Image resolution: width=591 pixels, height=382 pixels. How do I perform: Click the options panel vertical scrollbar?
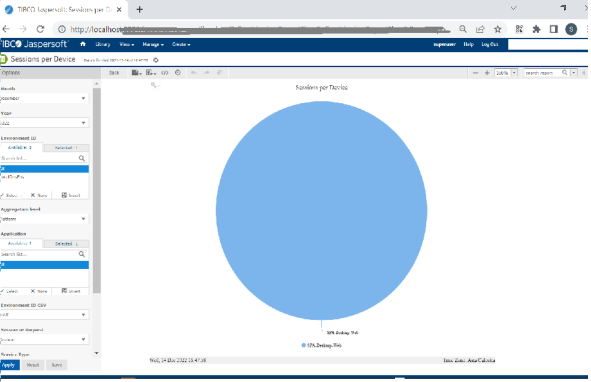pyautogui.click(x=96, y=190)
